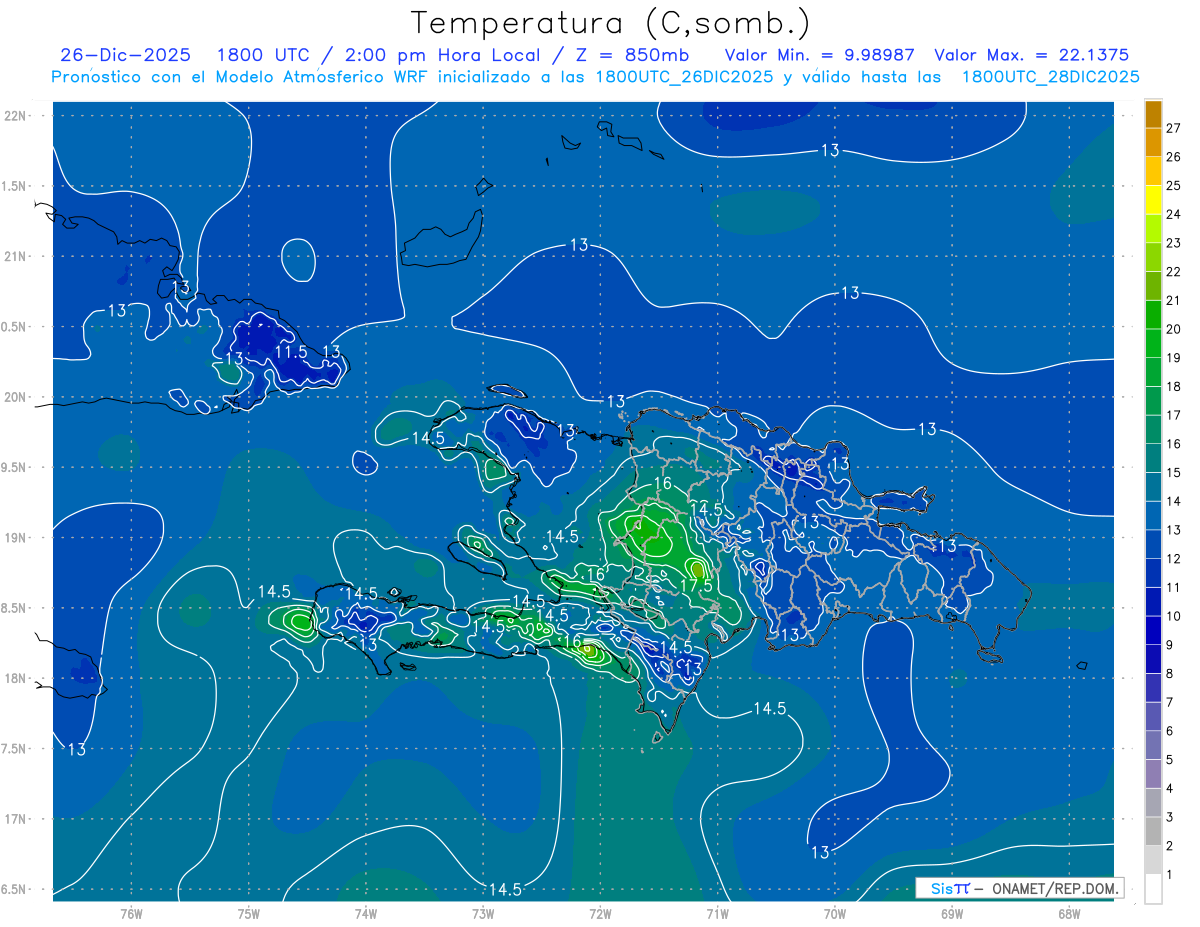Viewport: 1200px width, 927px height.
Task: Click the color scale label '2'
Action: coord(1170,846)
